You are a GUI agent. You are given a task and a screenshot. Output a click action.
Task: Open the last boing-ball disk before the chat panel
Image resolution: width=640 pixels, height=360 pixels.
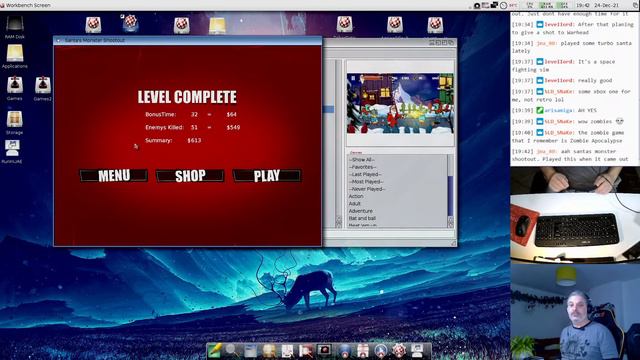click(435, 24)
